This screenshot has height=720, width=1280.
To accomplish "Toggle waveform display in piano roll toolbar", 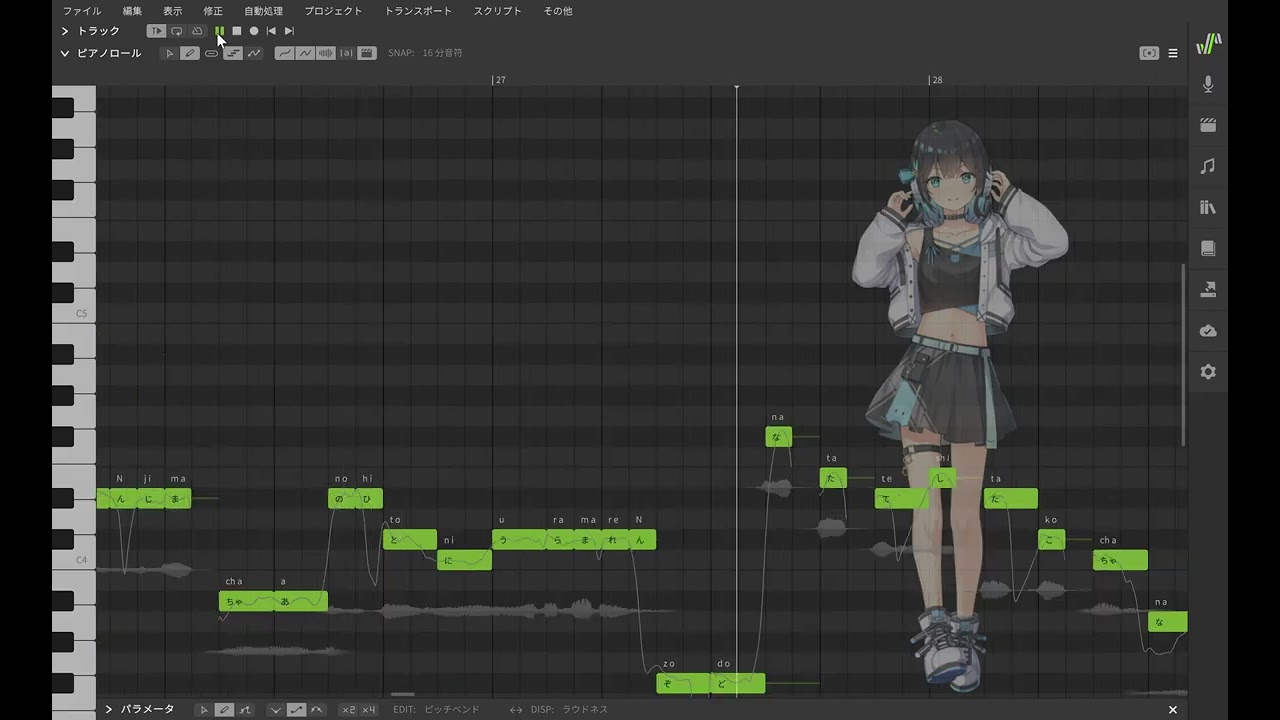I will (325, 53).
